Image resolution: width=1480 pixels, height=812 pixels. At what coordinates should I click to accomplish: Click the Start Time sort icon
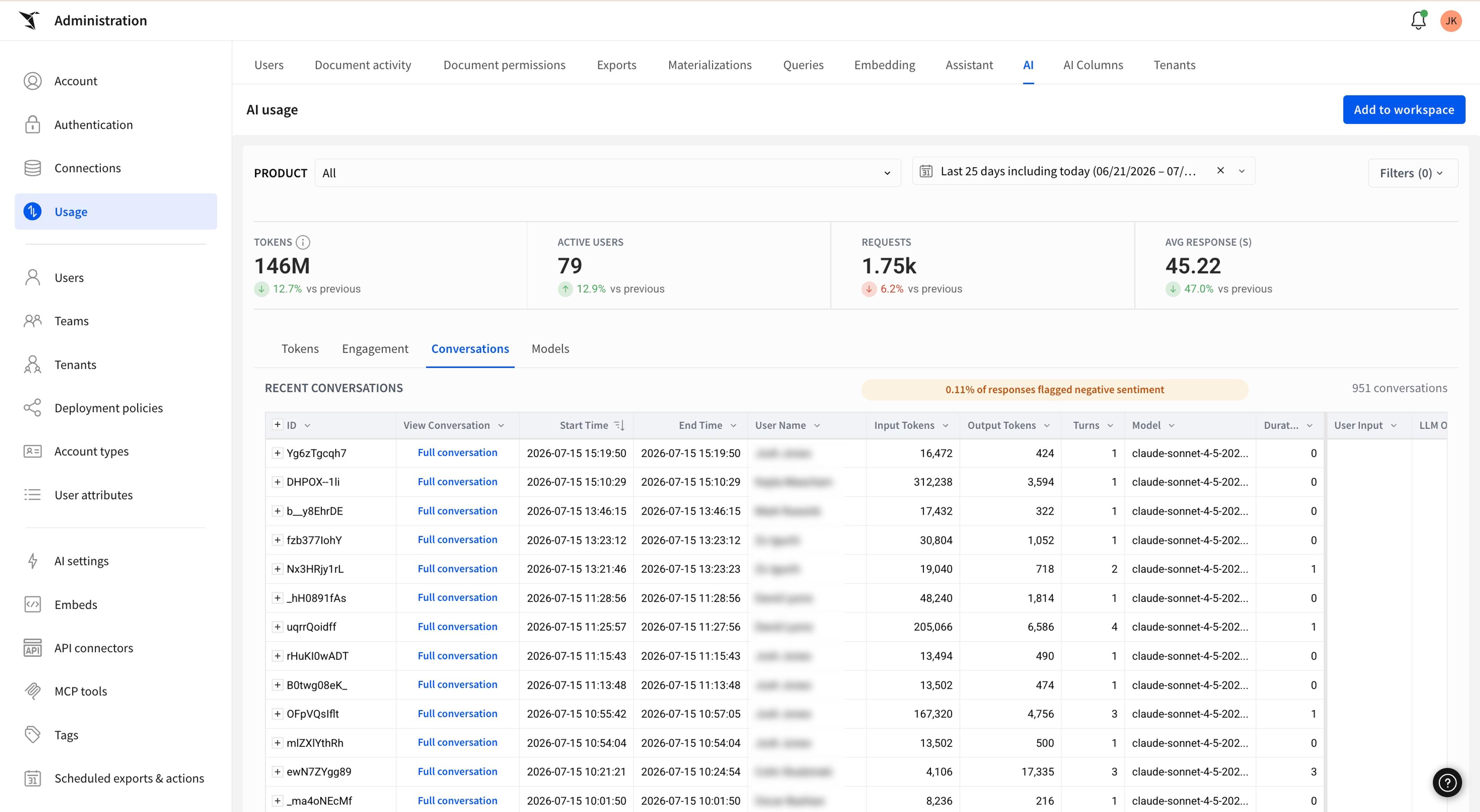pyautogui.click(x=619, y=425)
